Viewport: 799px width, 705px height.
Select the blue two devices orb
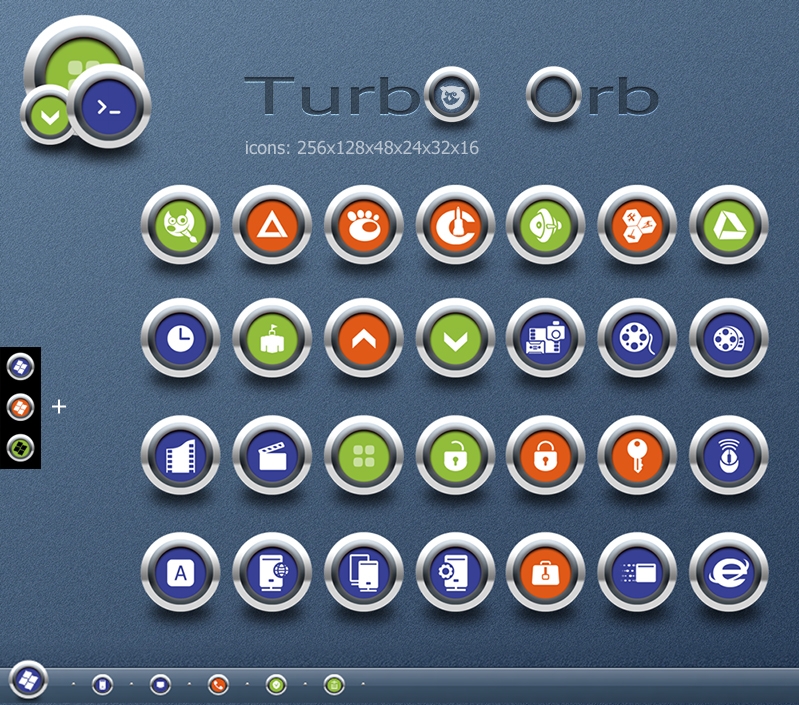coord(364,572)
